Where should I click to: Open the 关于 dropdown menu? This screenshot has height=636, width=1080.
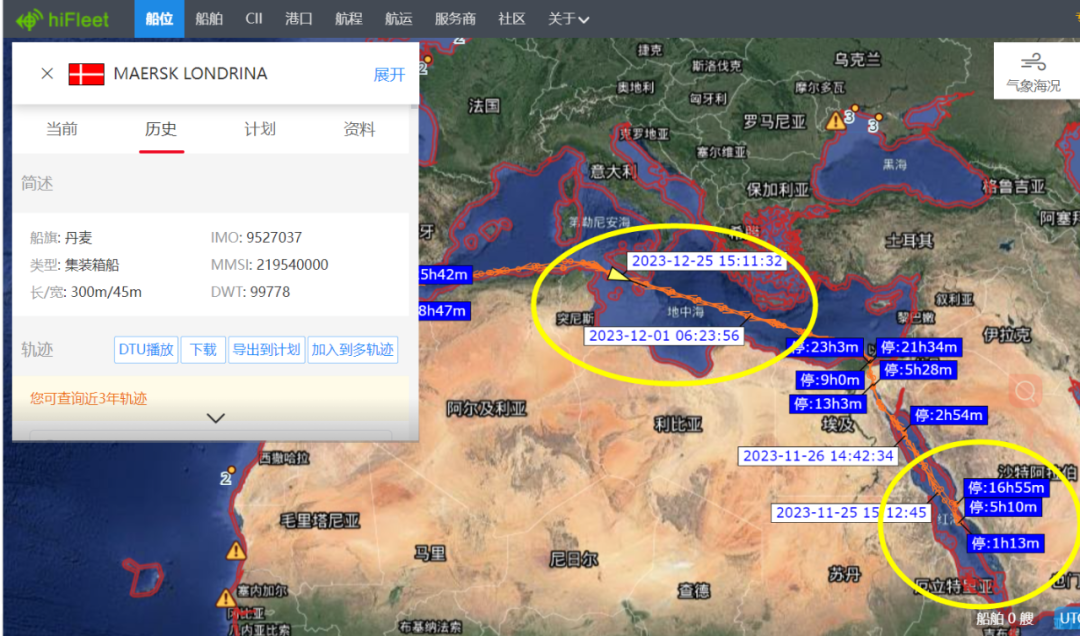pos(568,19)
